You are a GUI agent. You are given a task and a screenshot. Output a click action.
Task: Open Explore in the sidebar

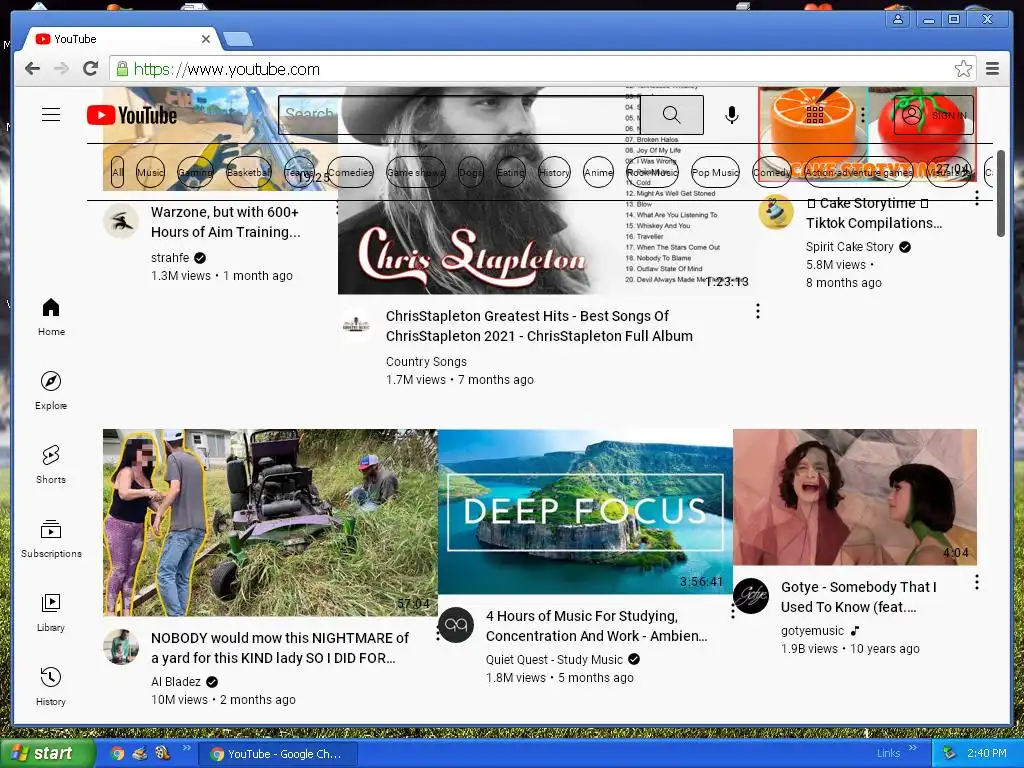[x=51, y=391]
